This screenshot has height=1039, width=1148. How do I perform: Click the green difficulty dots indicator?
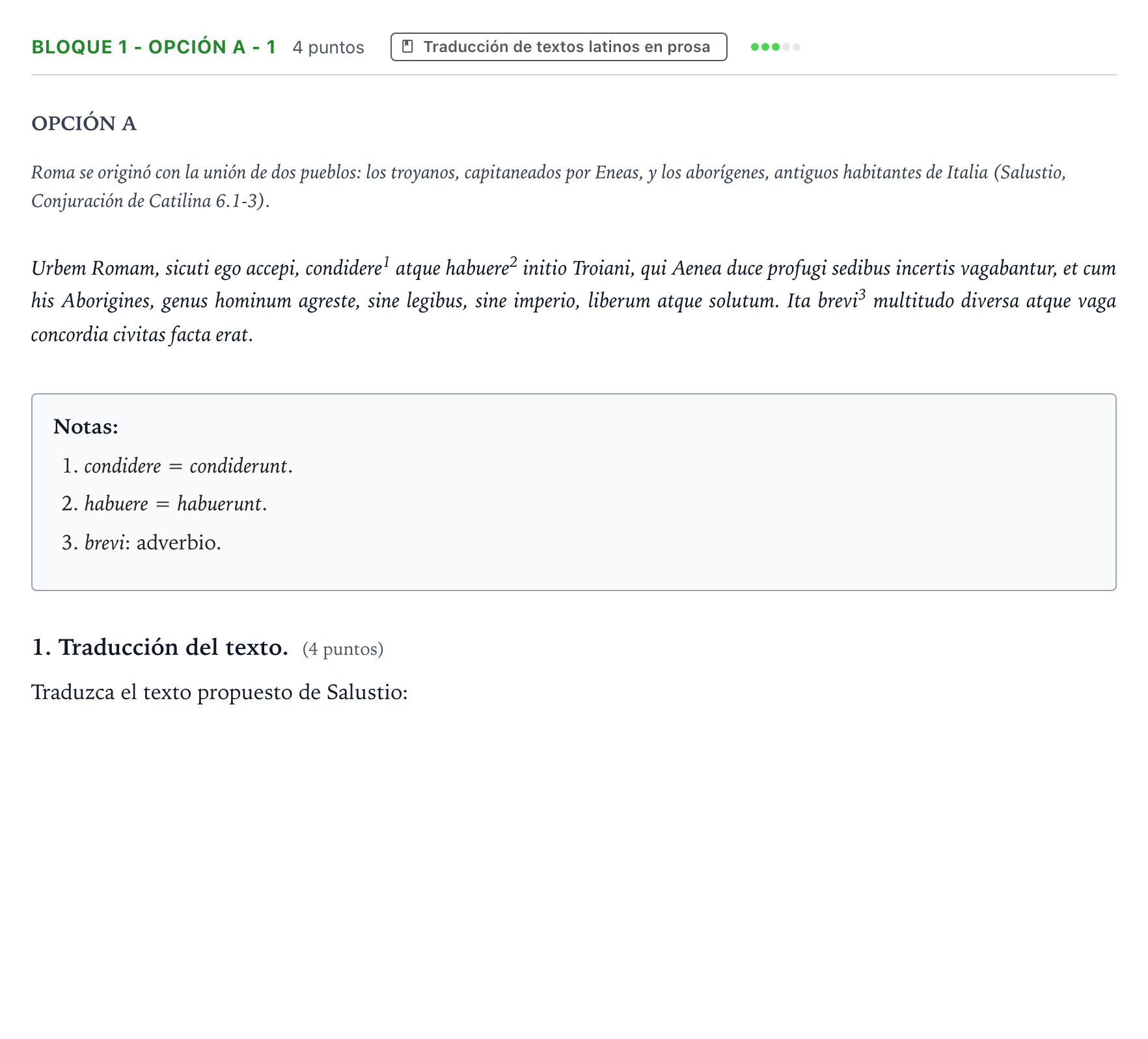tap(775, 47)
